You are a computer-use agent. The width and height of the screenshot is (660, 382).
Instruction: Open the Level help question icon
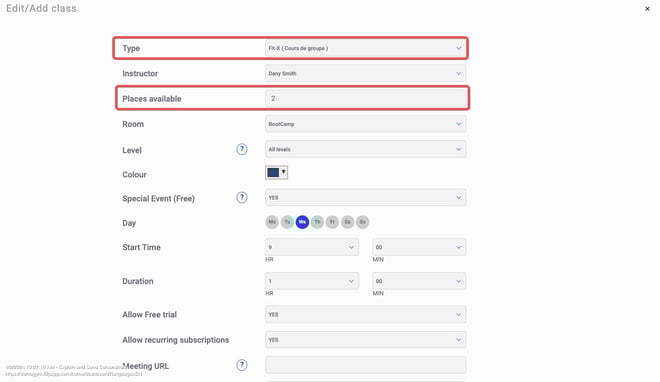tap(242, 149)
